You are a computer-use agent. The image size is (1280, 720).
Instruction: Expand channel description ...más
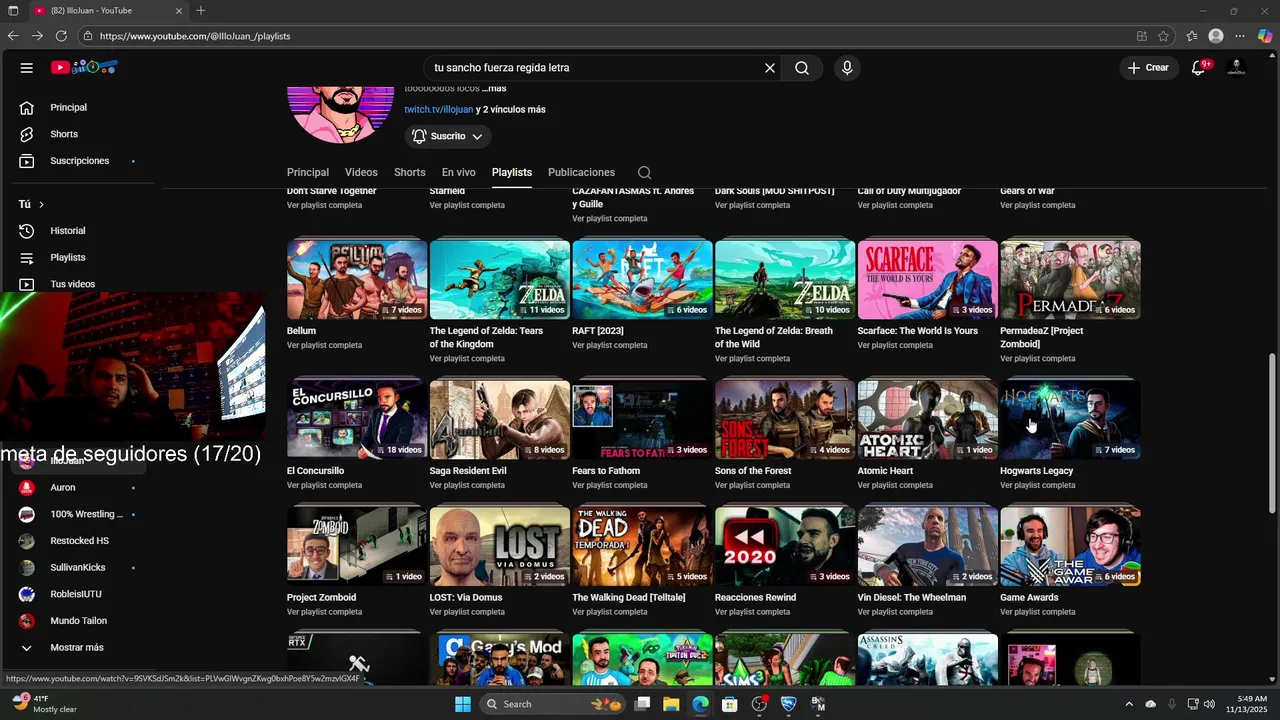pyautogui.click(x=494, y=89)
